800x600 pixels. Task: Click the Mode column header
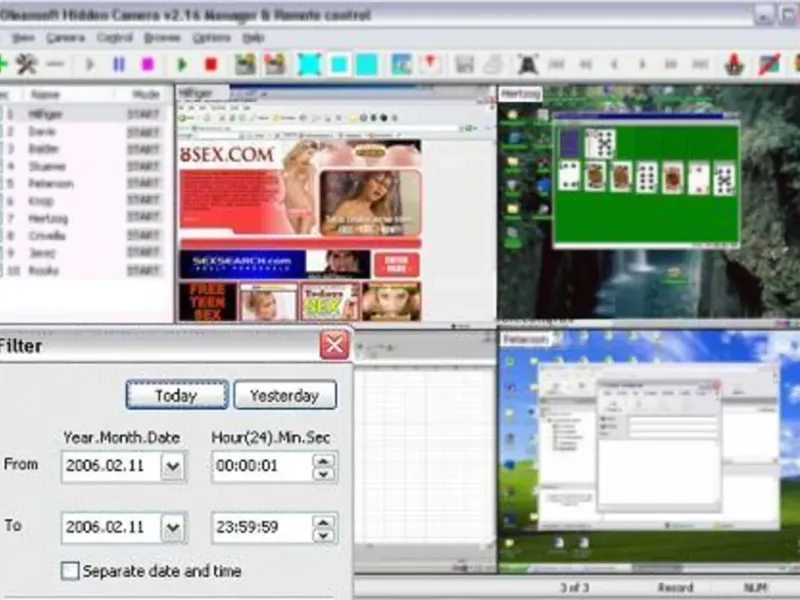click(145, 94)
